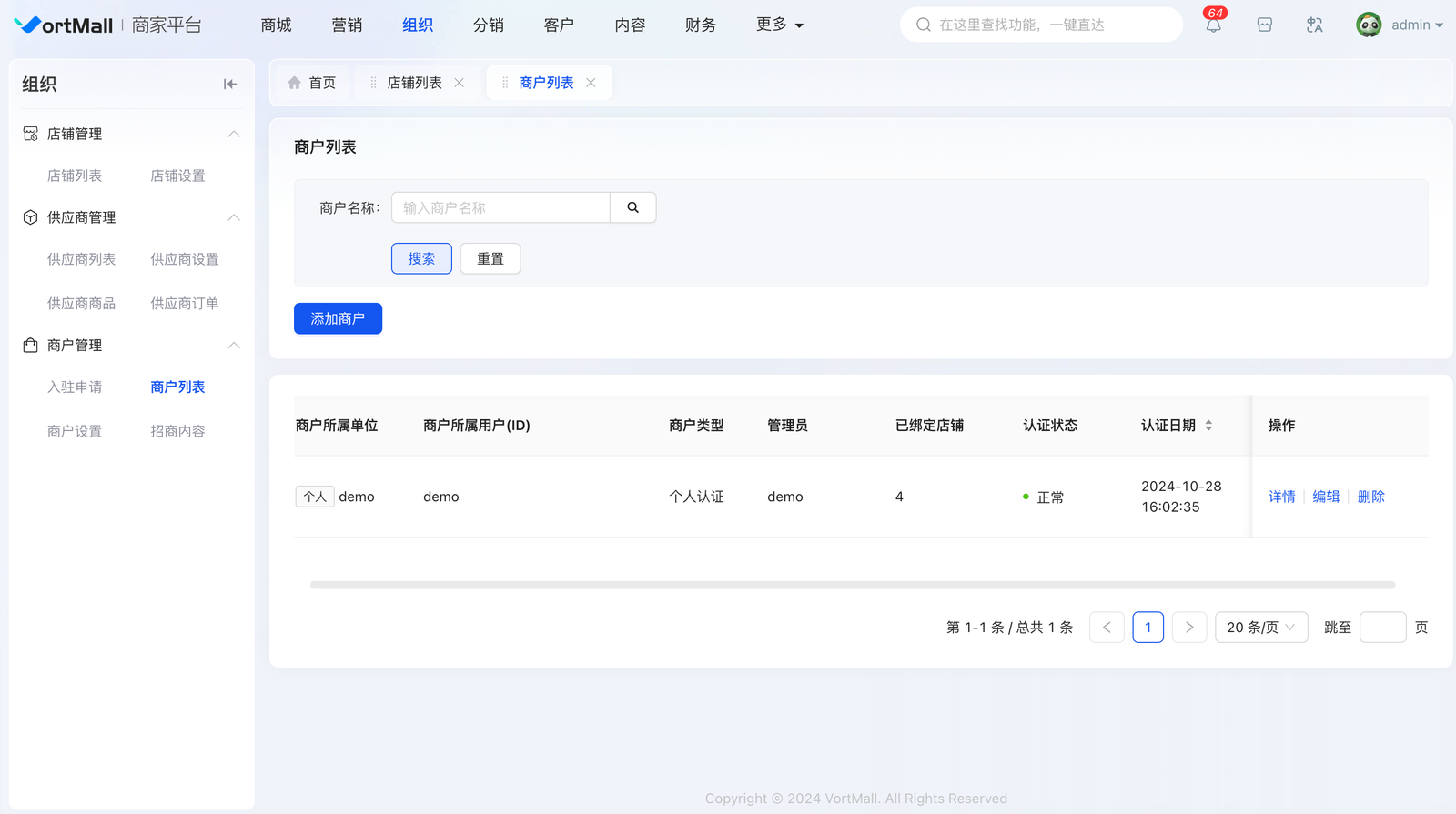Close the 商户列表 tab
The height and width of the screenshot is (814, 1456).
point(591,83)
